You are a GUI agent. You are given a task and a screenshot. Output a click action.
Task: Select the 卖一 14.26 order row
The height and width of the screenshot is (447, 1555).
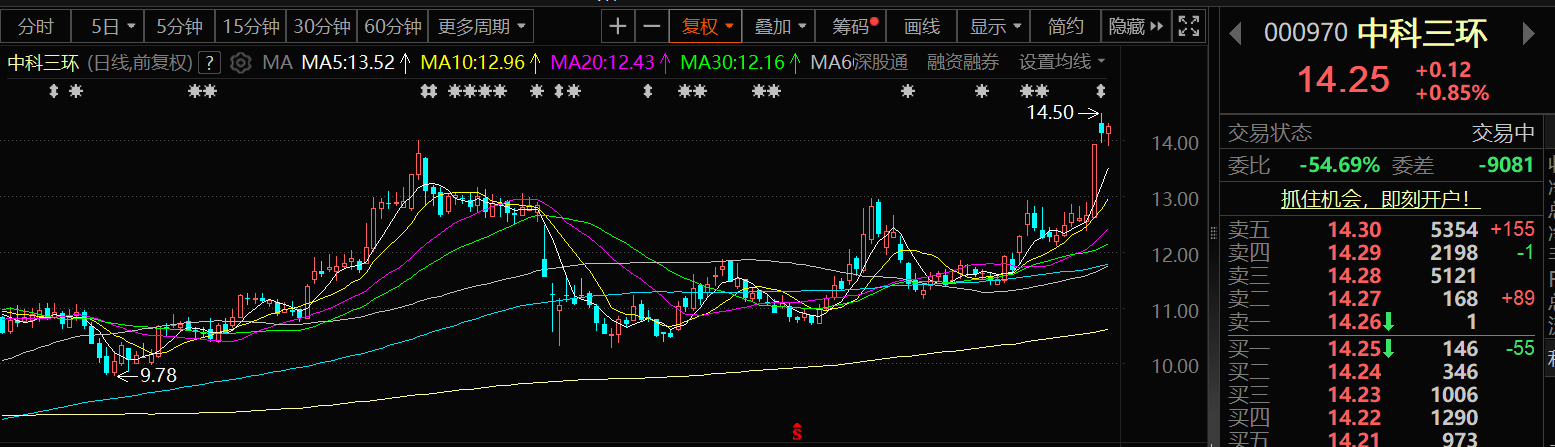pos(1381,321)
